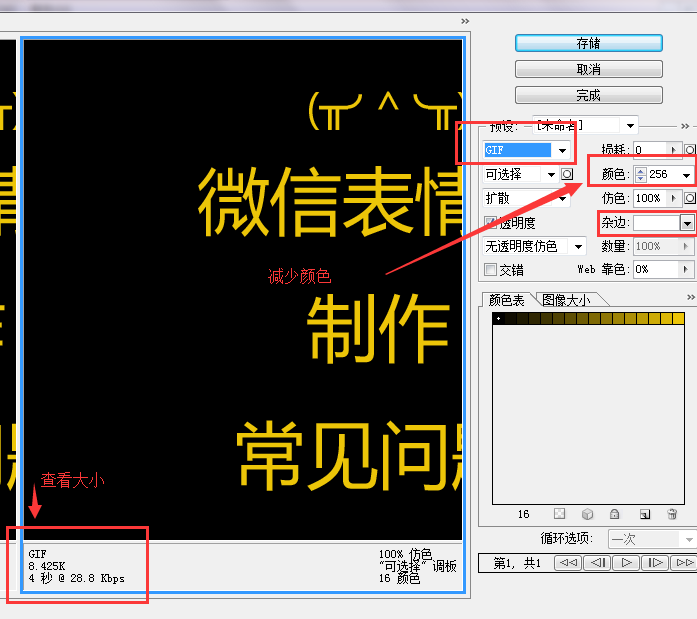
Task: Play the animation
Action: (x=626, y=563)
